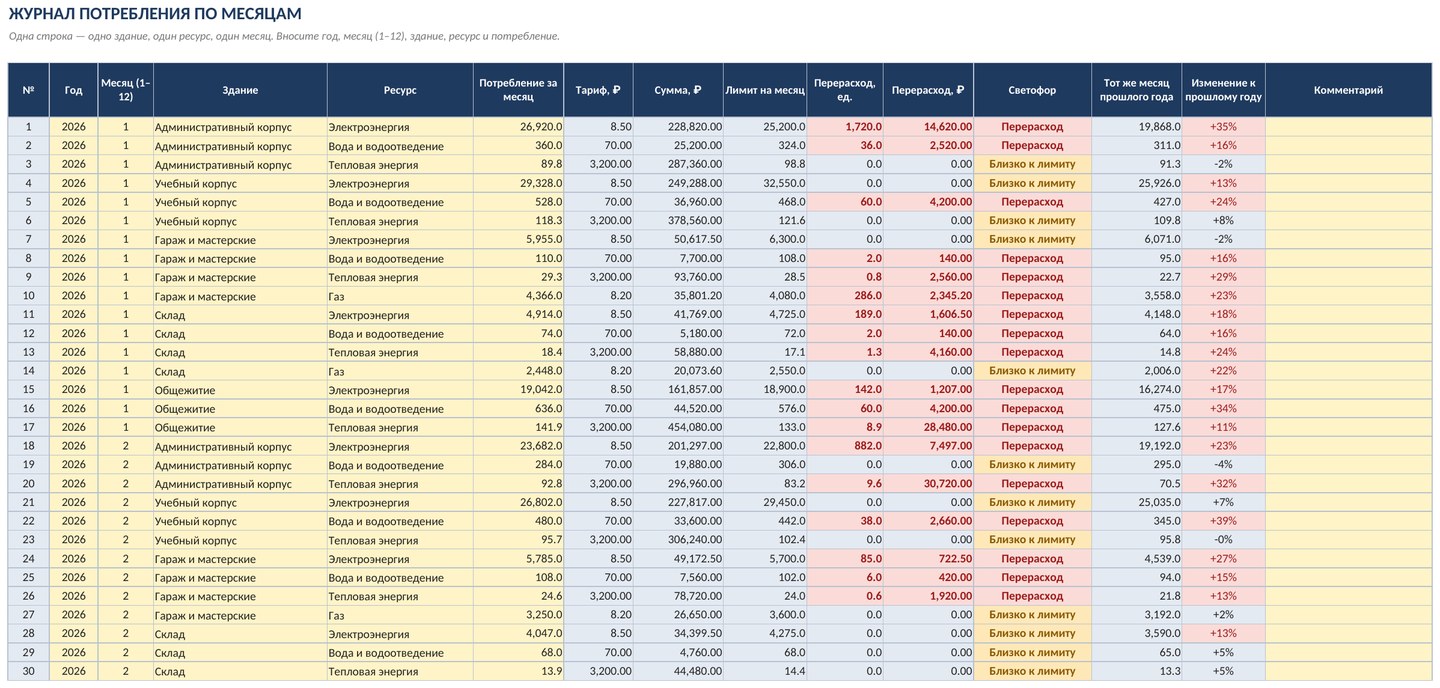Select the «Изменение к прошлому году» header
Screen dimensions: 1440x688
click(1223, 90)
